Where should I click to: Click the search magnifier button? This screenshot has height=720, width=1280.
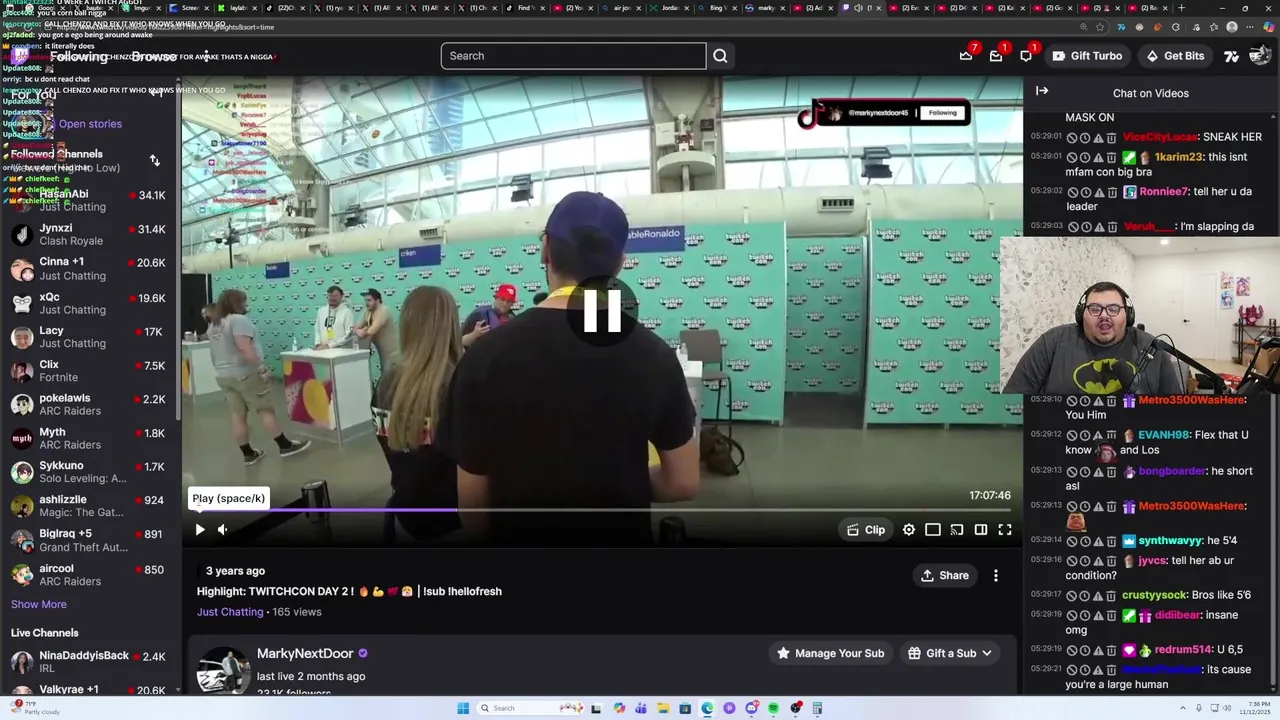coord(720,56)
